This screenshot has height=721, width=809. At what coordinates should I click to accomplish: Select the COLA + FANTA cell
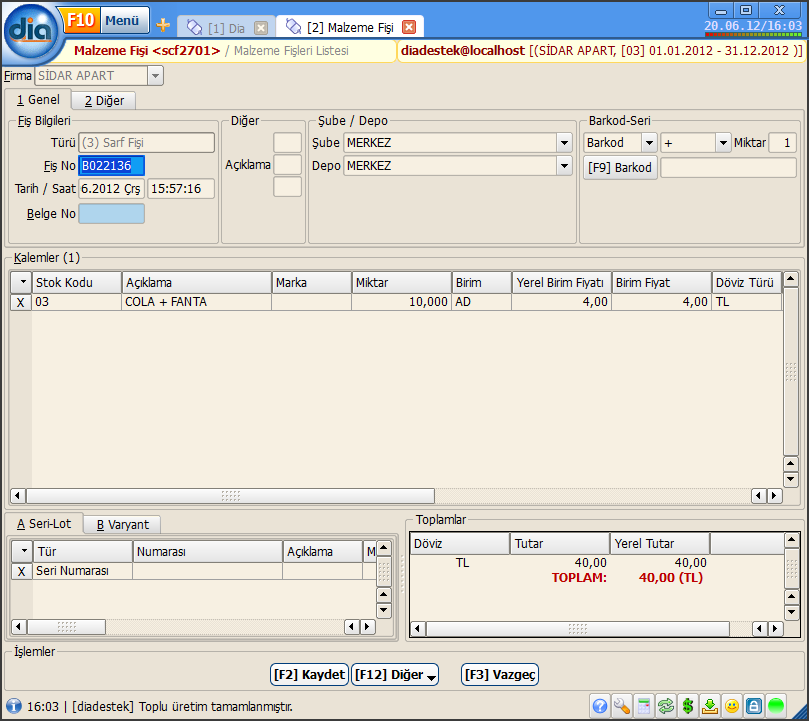click(x=197, y=302)
